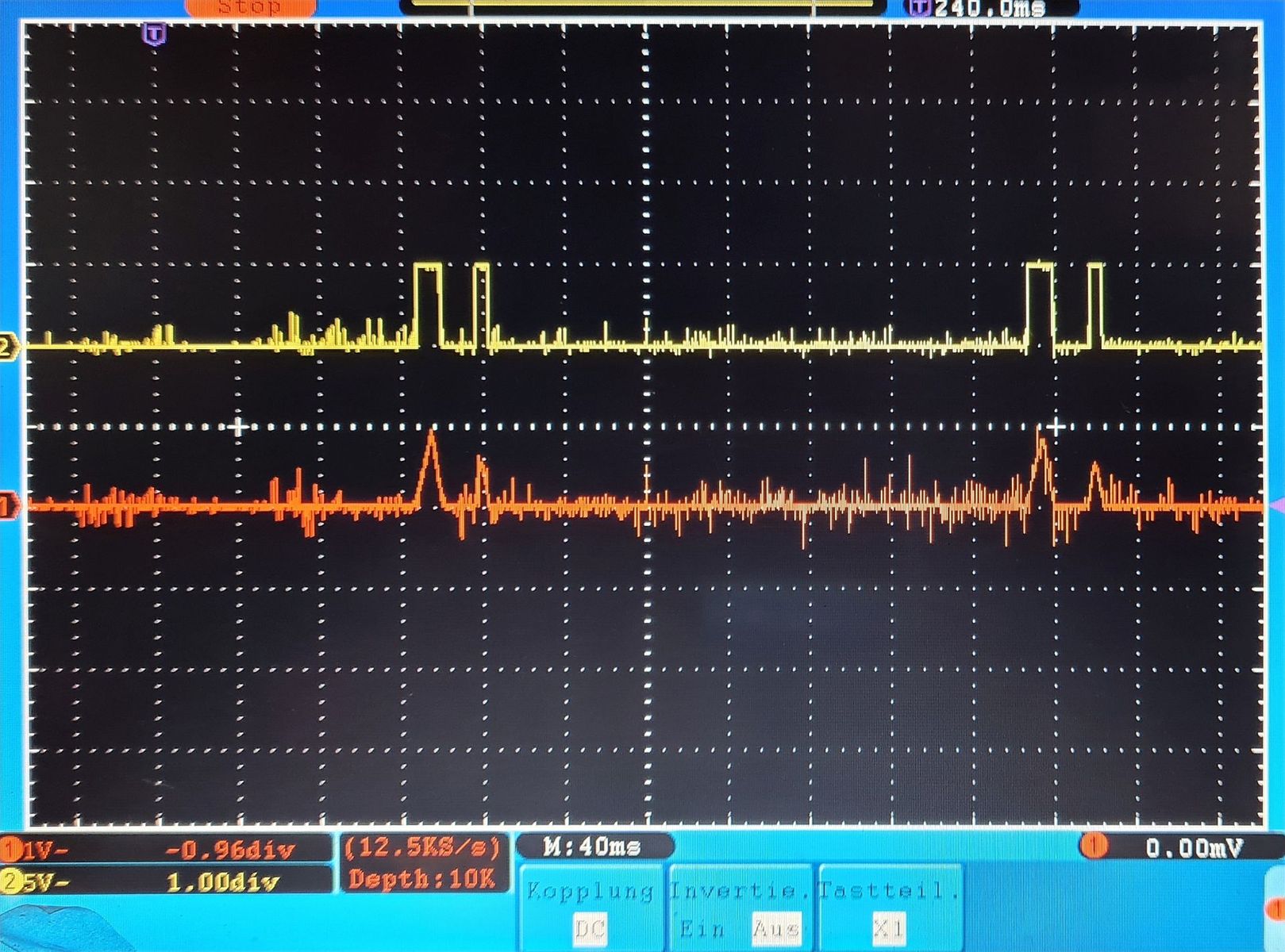This screenshot has width=1285, height=952.
Task: Click the left cross cursor marker on grid
Action: click(x=237, y=427)
